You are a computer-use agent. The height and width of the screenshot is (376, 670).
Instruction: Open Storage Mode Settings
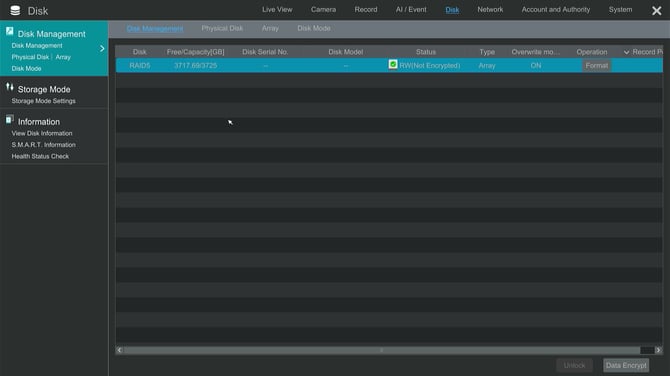pos(44,101)
